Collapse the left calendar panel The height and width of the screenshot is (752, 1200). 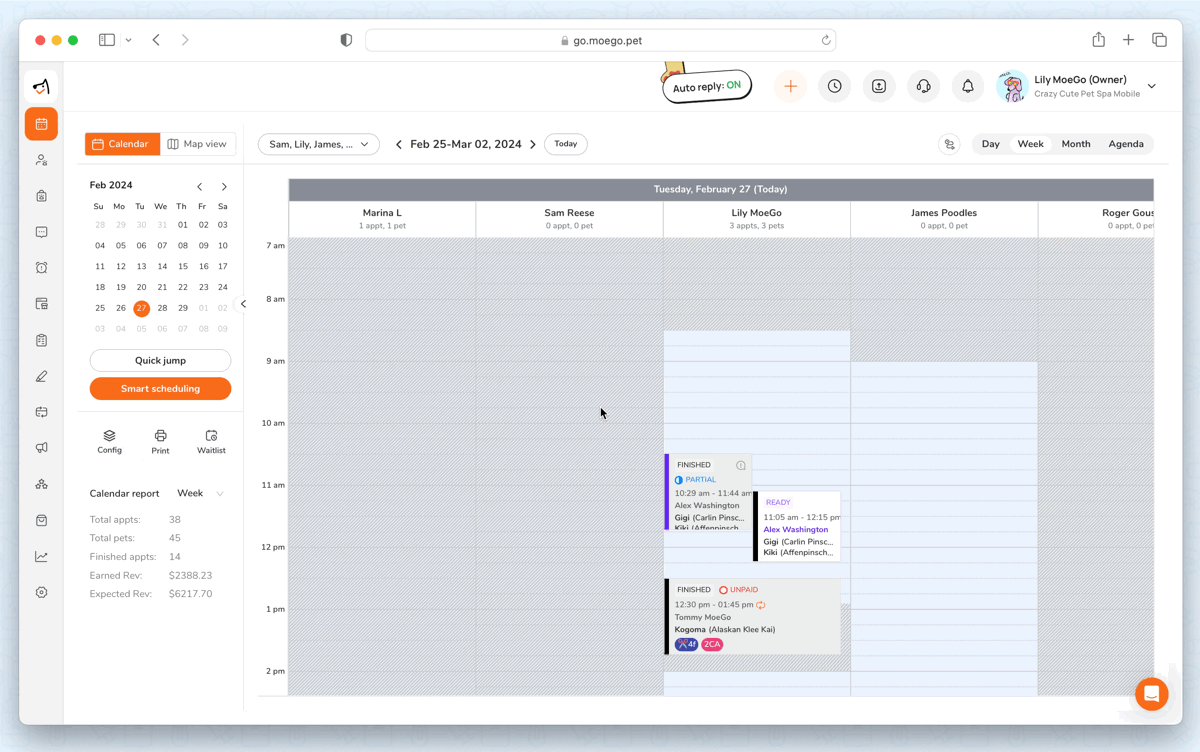pos(243,304)
